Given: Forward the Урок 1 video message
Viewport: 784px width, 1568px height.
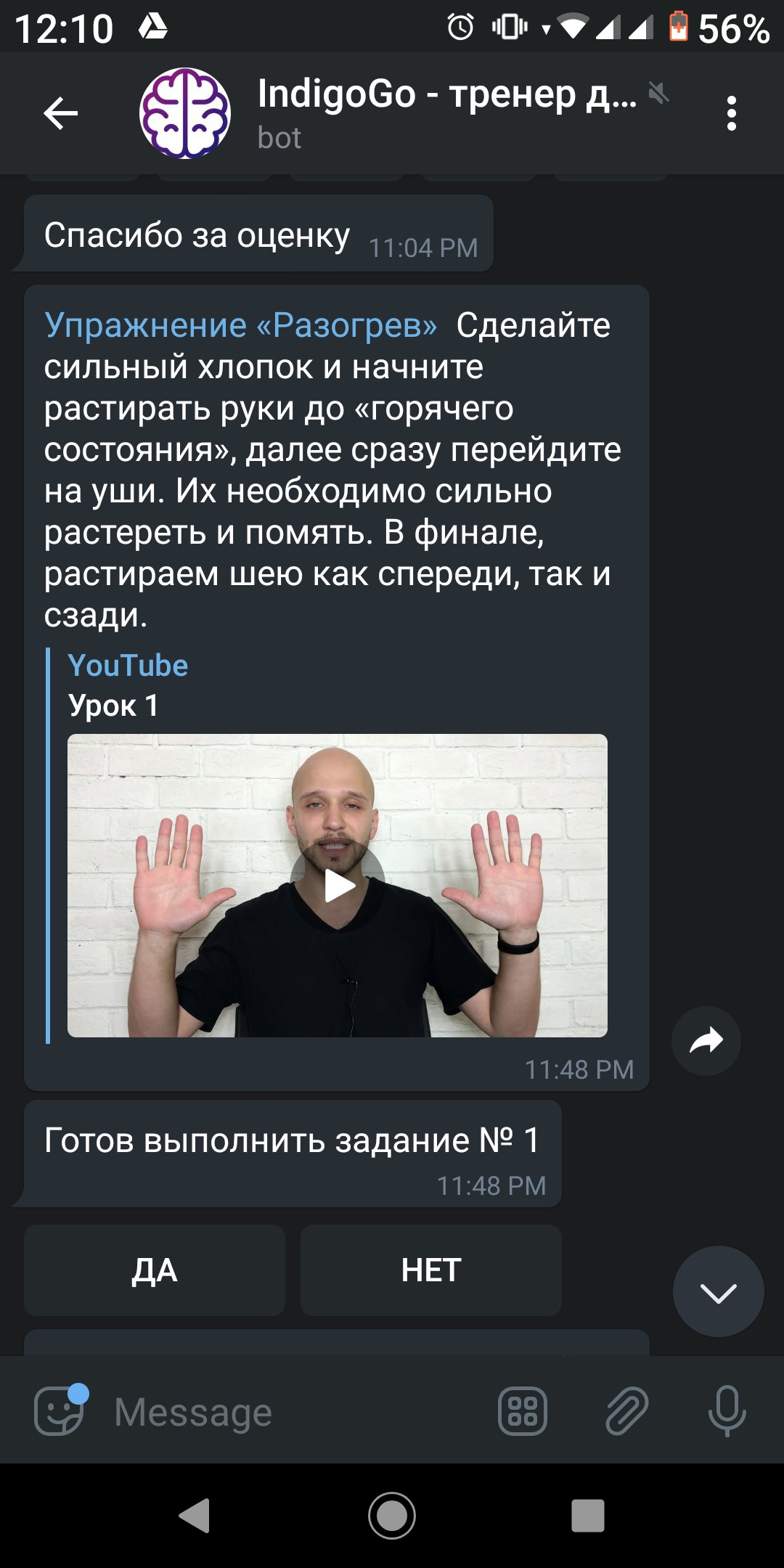Looking at the screenshot, I should (x=706, y=1041).
